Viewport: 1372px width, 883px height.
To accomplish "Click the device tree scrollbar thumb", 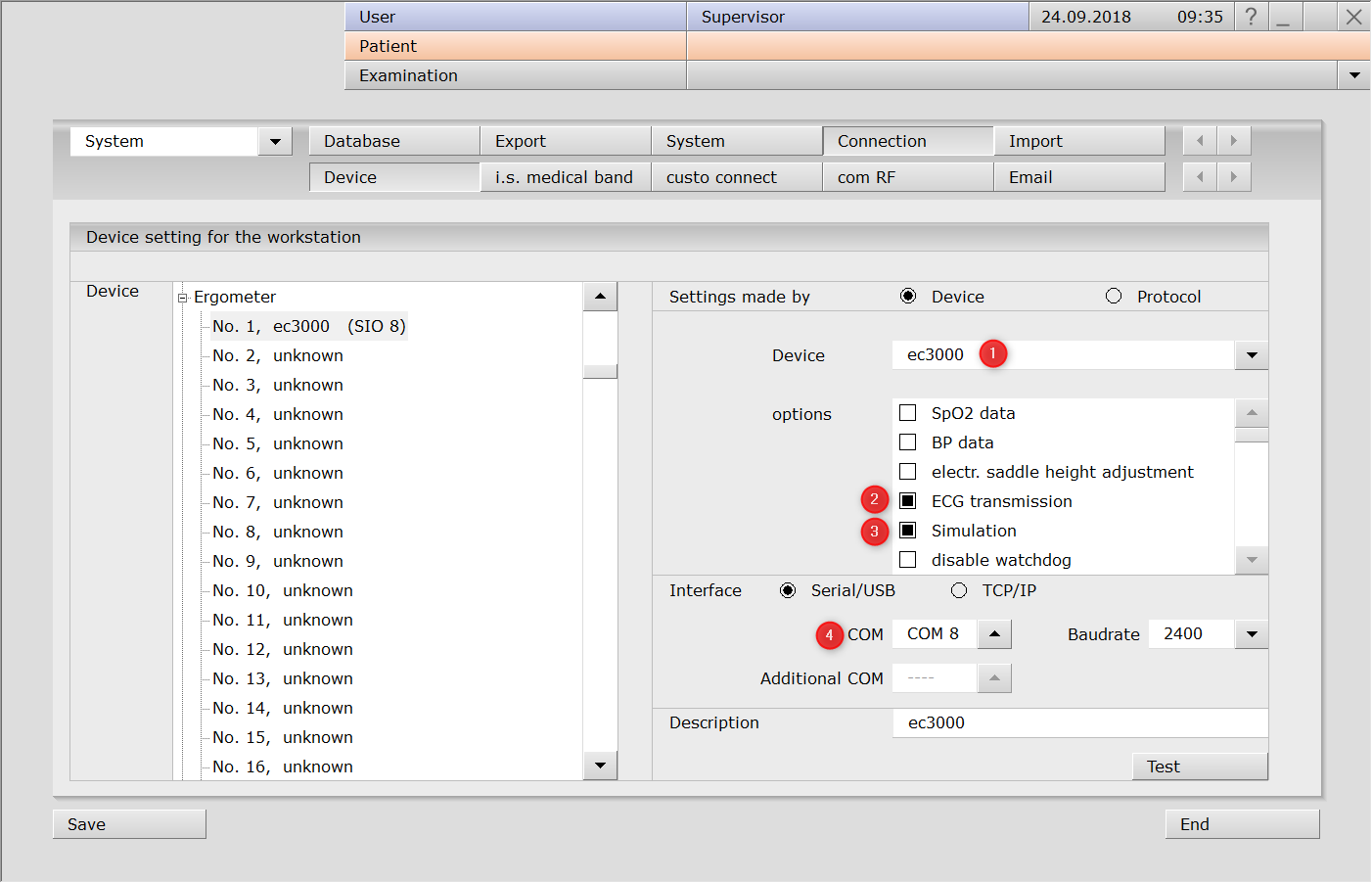I will (x=600, y=372).
